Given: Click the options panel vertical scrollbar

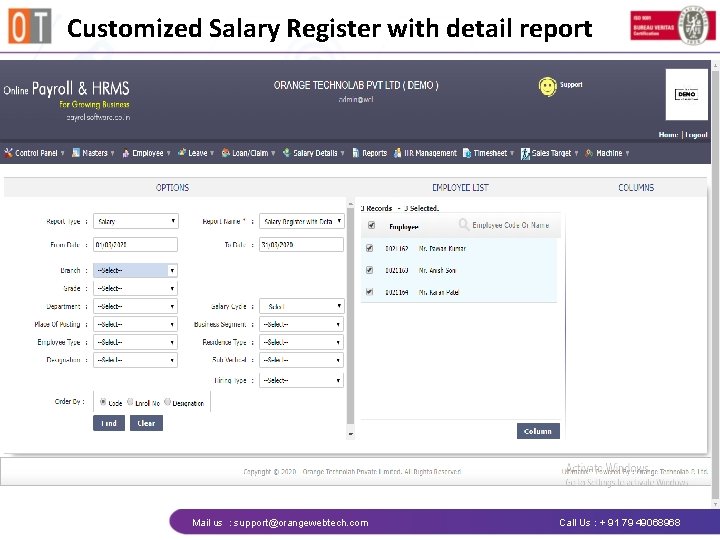Looking at the screenshot, I should 350,318.
